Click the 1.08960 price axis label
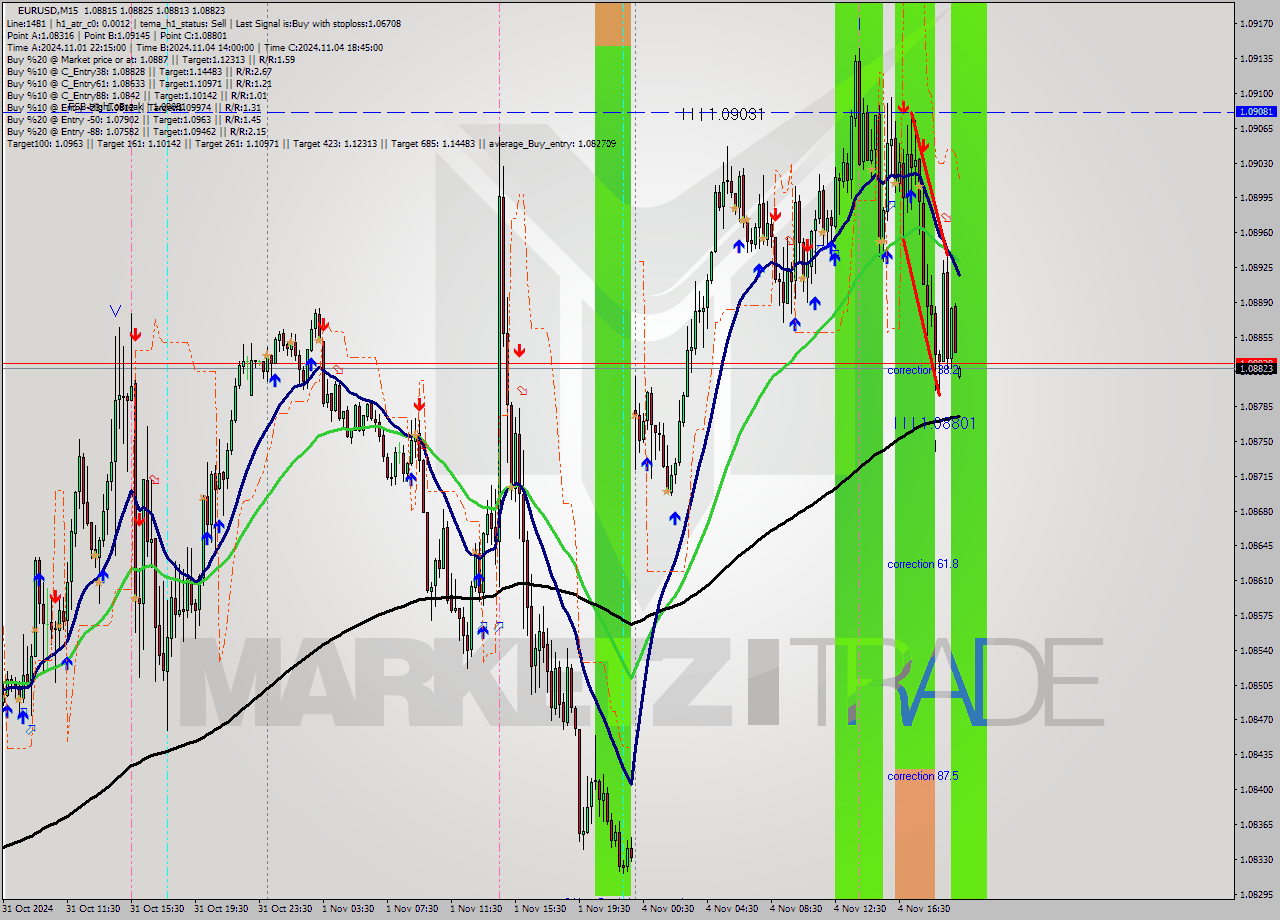Viewport: 1280px width, 920px height. click(x=1256, y=233)
